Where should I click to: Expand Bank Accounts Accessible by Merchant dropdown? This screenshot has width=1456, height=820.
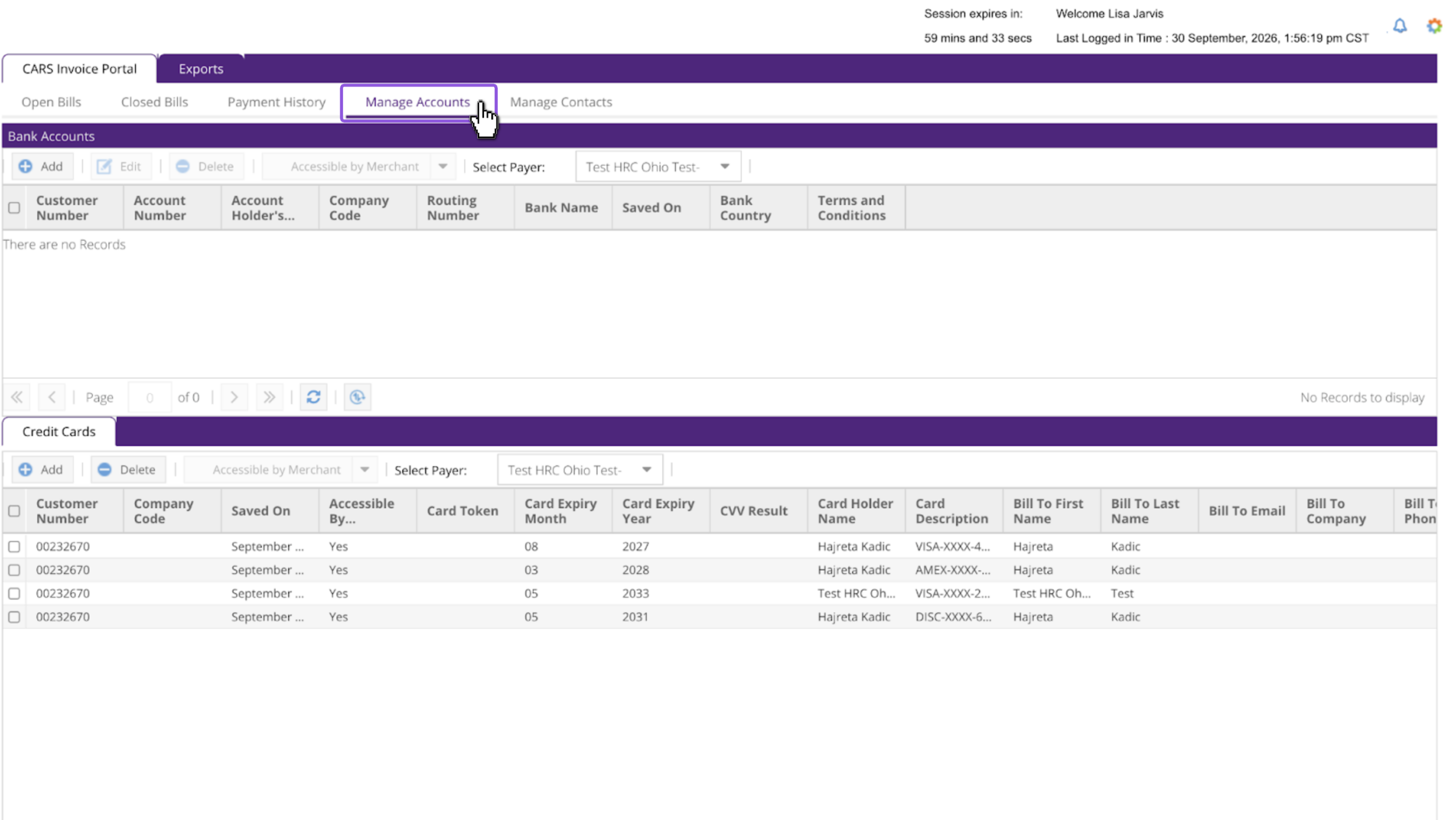[442, 166]
